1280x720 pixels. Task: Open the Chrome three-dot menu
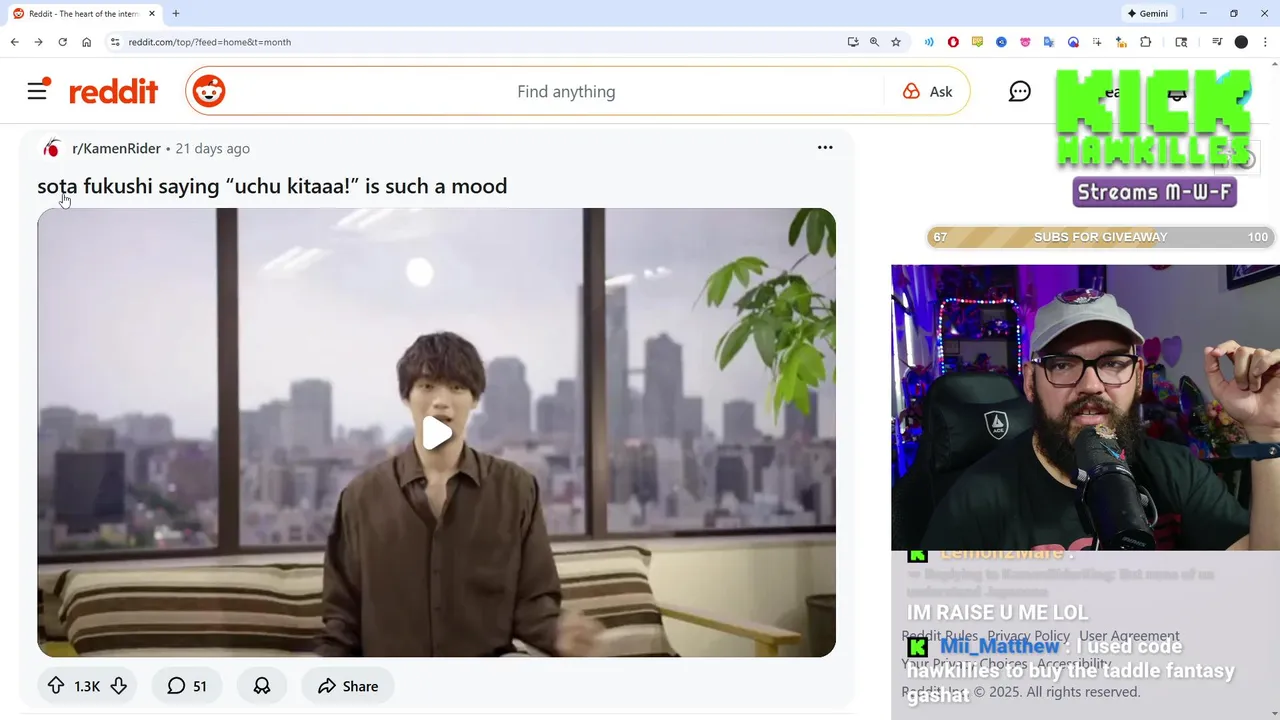click(1265, 42)
